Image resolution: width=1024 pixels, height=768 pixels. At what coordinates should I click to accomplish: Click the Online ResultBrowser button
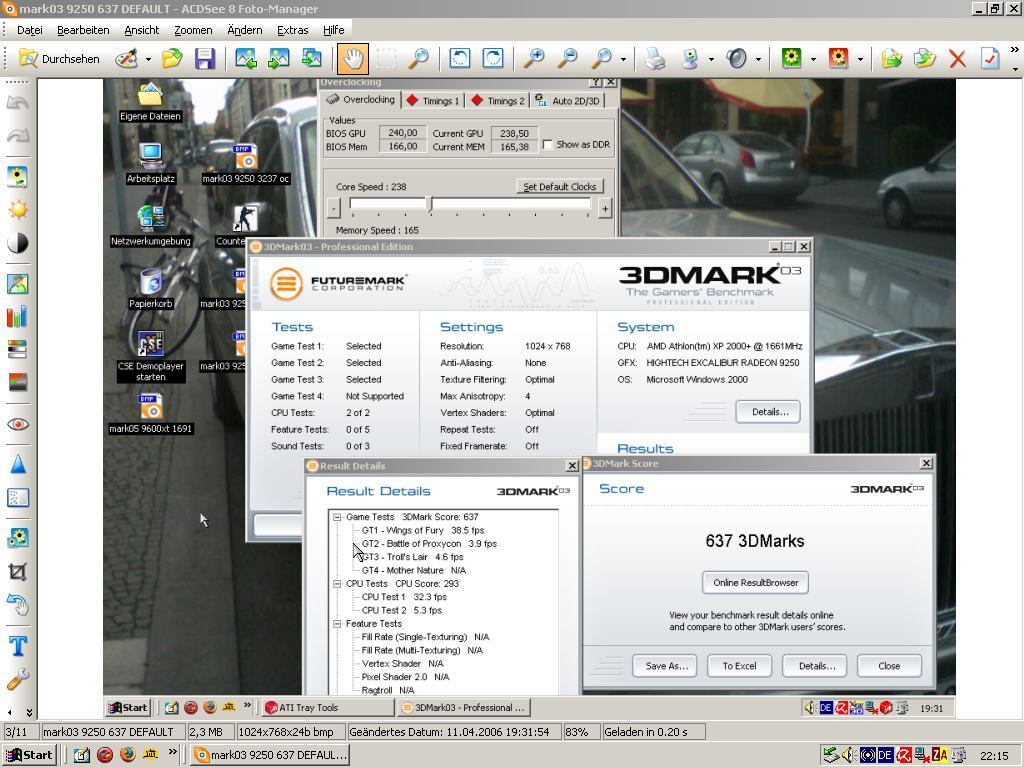tap(756, 583)
